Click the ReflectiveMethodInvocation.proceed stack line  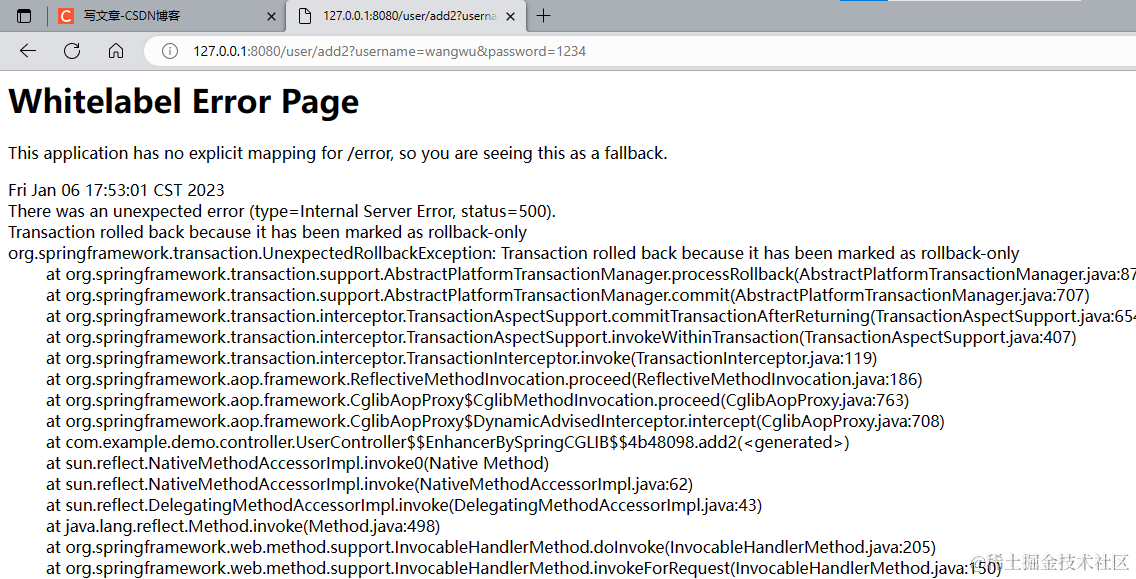[x=484, y=379]
